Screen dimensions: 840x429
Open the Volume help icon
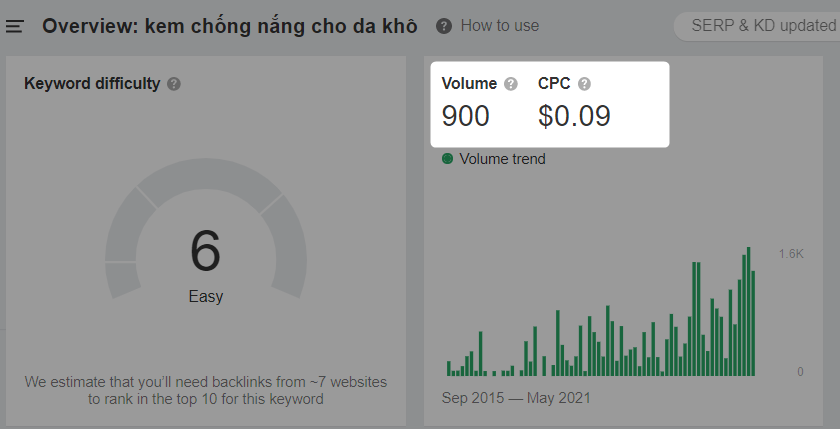coord(511,84)
